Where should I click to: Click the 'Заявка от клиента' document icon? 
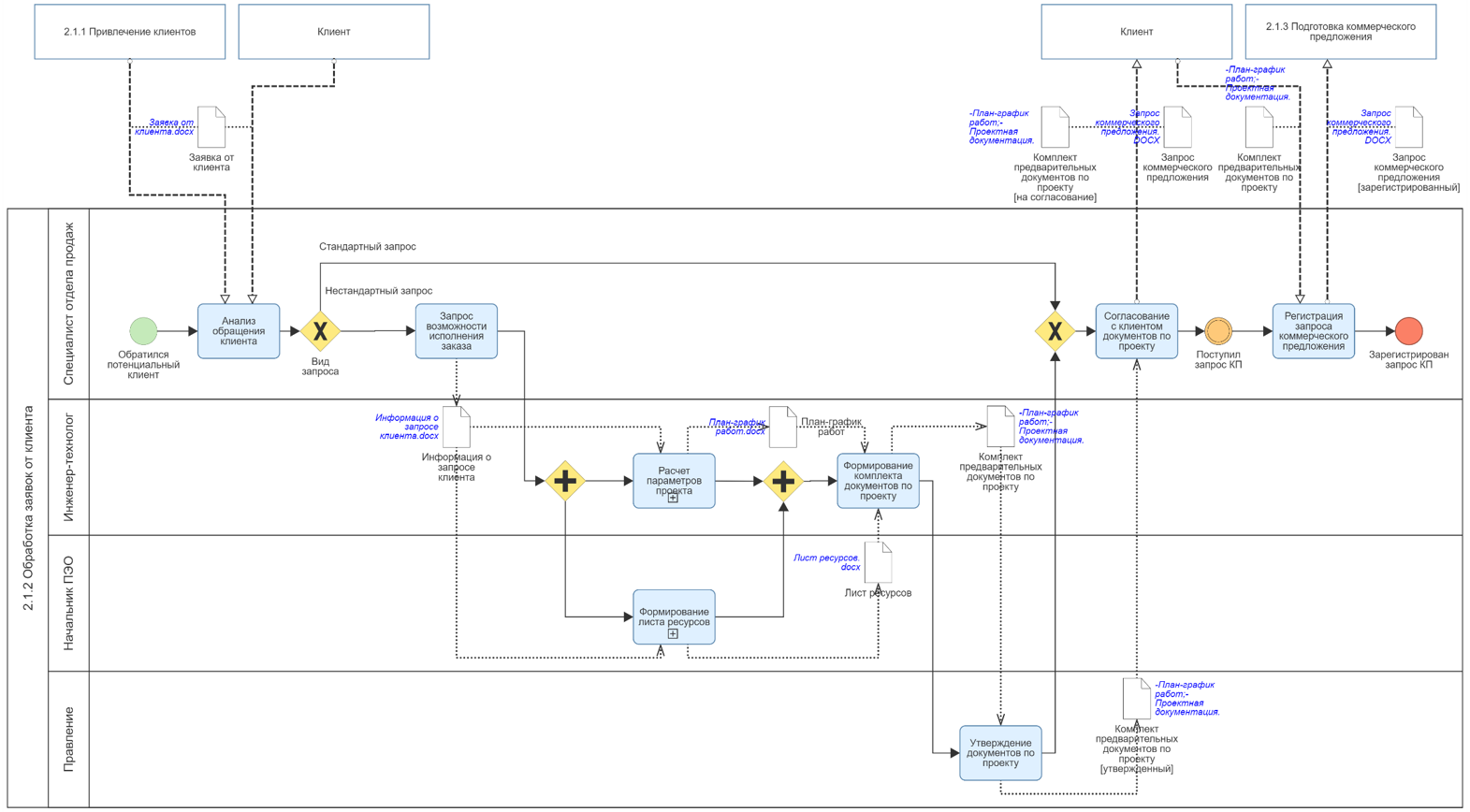(x=211, y=126)
